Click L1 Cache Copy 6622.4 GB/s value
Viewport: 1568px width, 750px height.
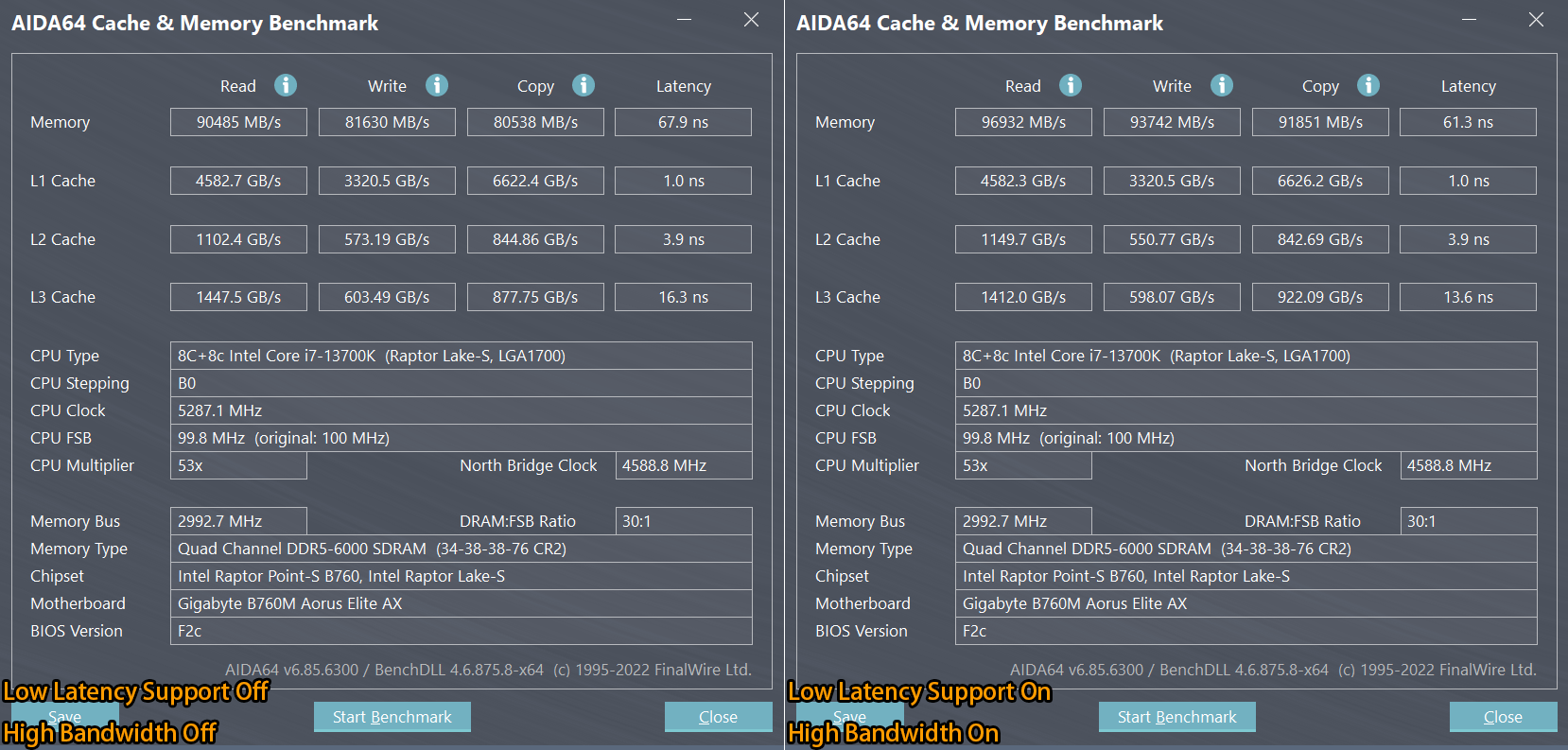pos(535,181)
